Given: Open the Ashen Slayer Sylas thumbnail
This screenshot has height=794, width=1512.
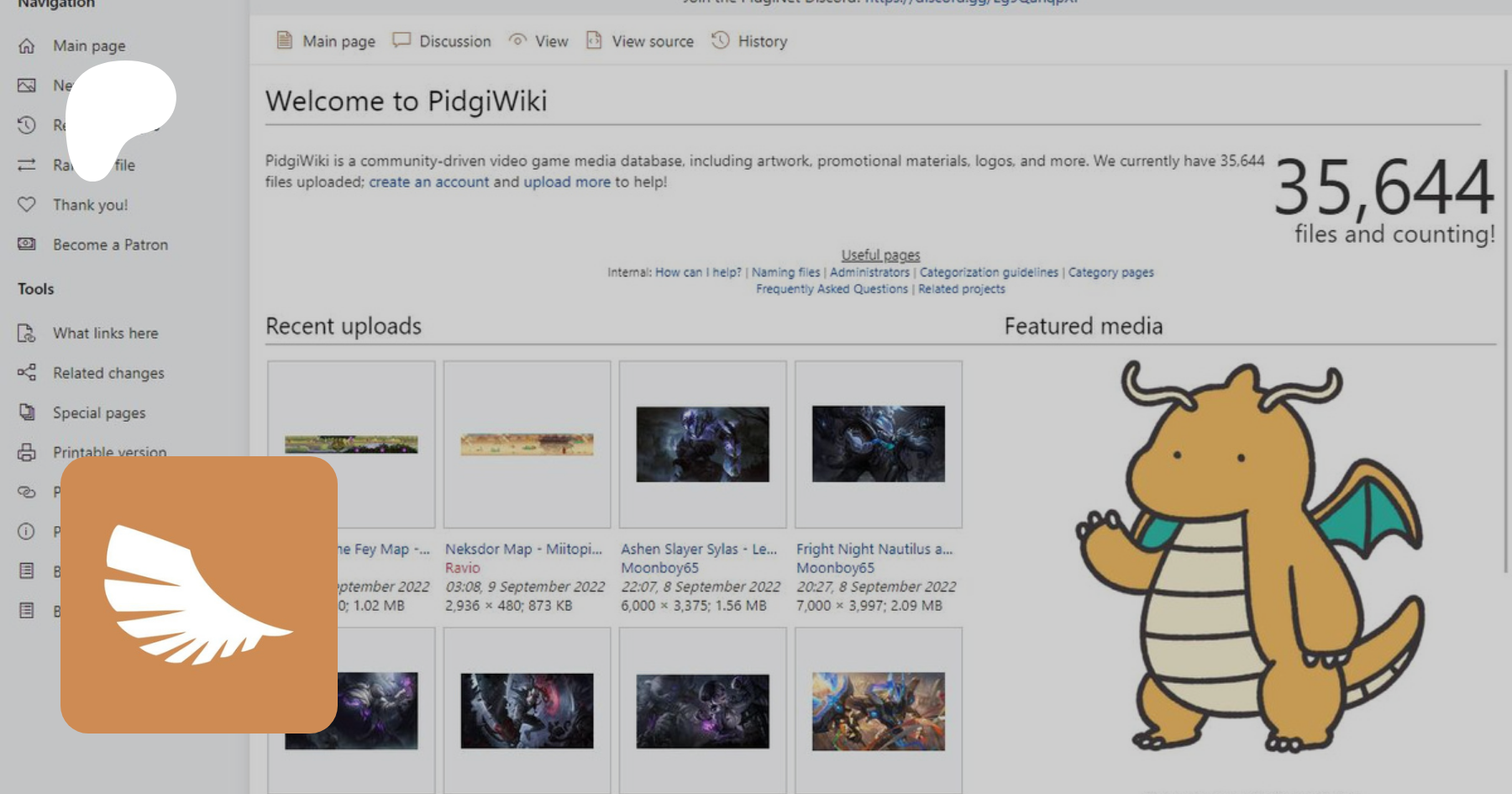Looking at the screenshot, I should pos(702,444).
